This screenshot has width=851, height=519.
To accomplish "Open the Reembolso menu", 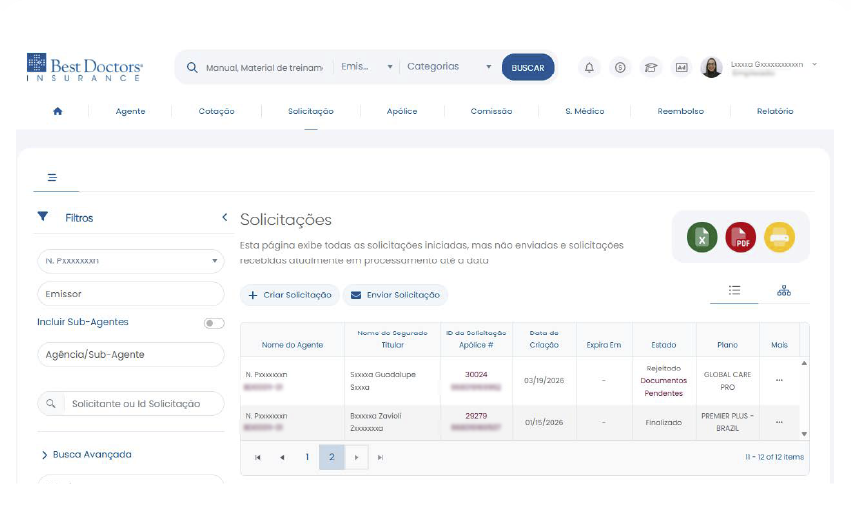I will [x=681, y=111].
